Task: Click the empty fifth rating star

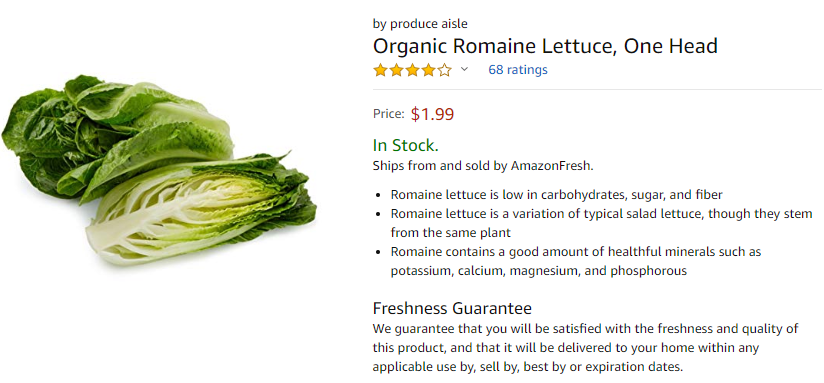Action: click(x=445, y=70)
